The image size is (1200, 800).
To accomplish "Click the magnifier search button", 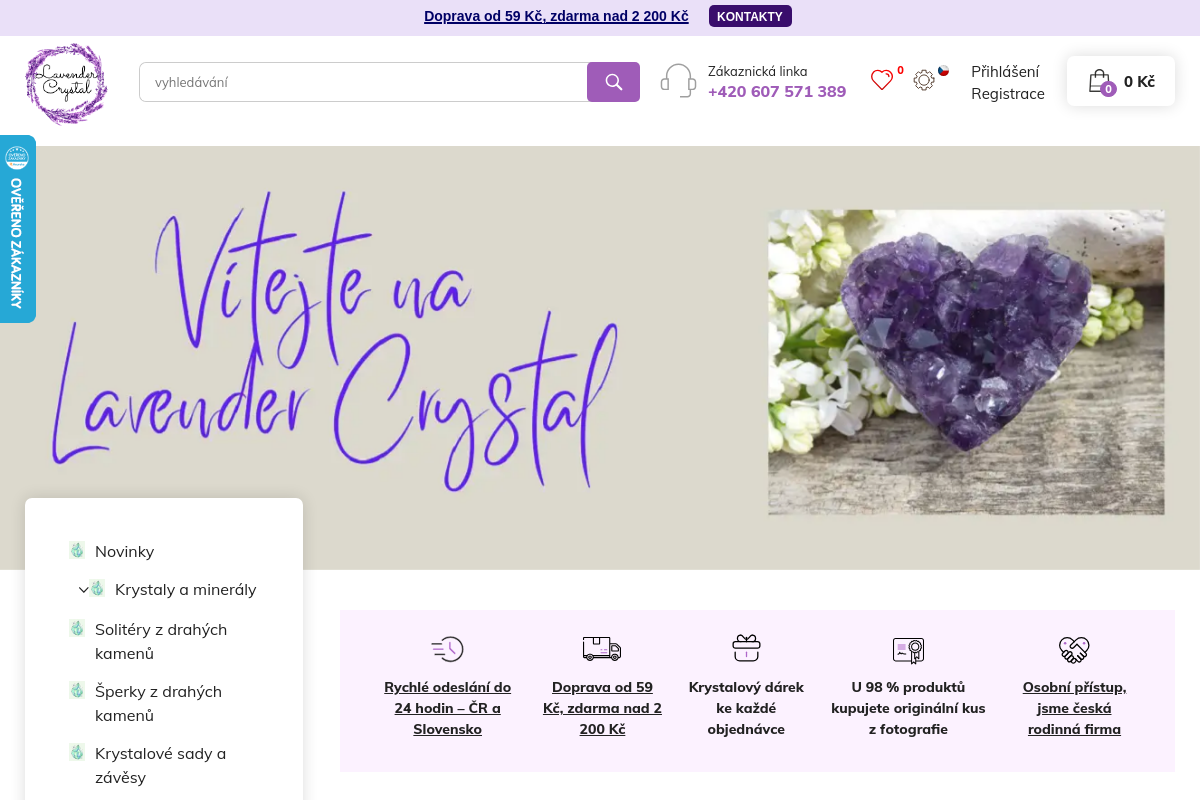I will point(613,82).
